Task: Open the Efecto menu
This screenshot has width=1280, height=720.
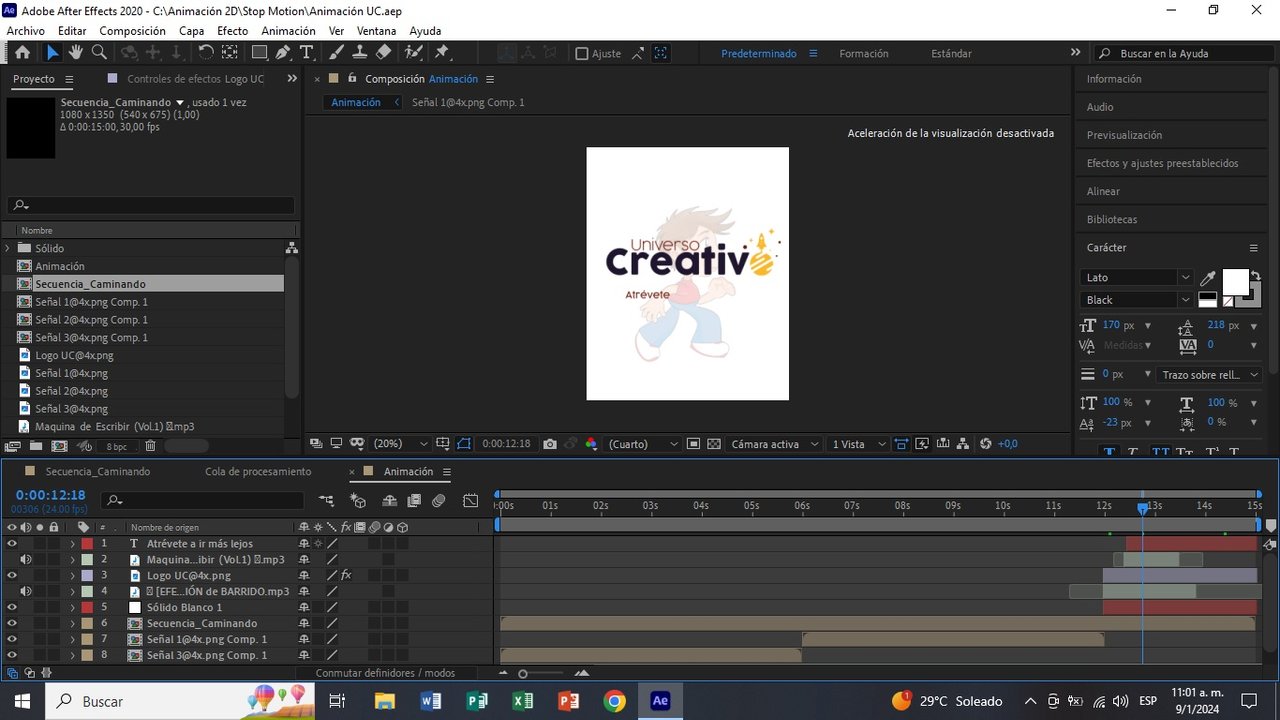Action: [232, 31]
